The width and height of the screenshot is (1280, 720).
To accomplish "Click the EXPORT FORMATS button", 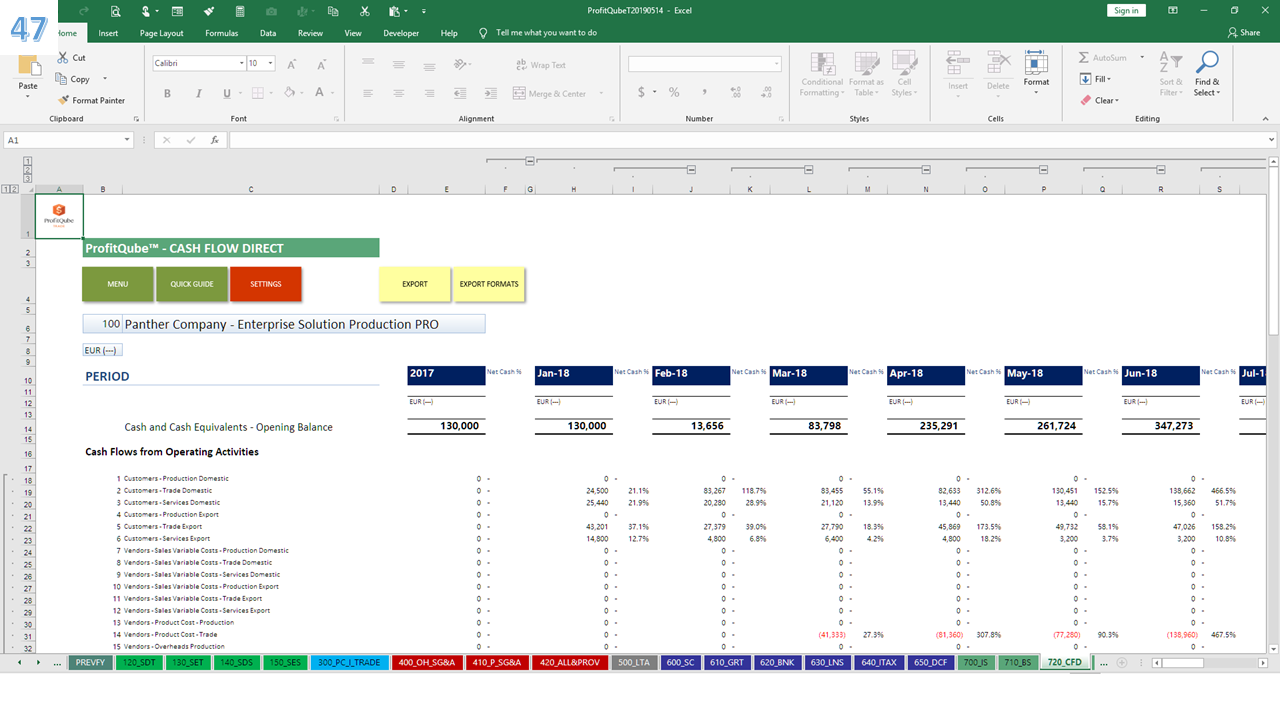I will (x=489, y=284).
